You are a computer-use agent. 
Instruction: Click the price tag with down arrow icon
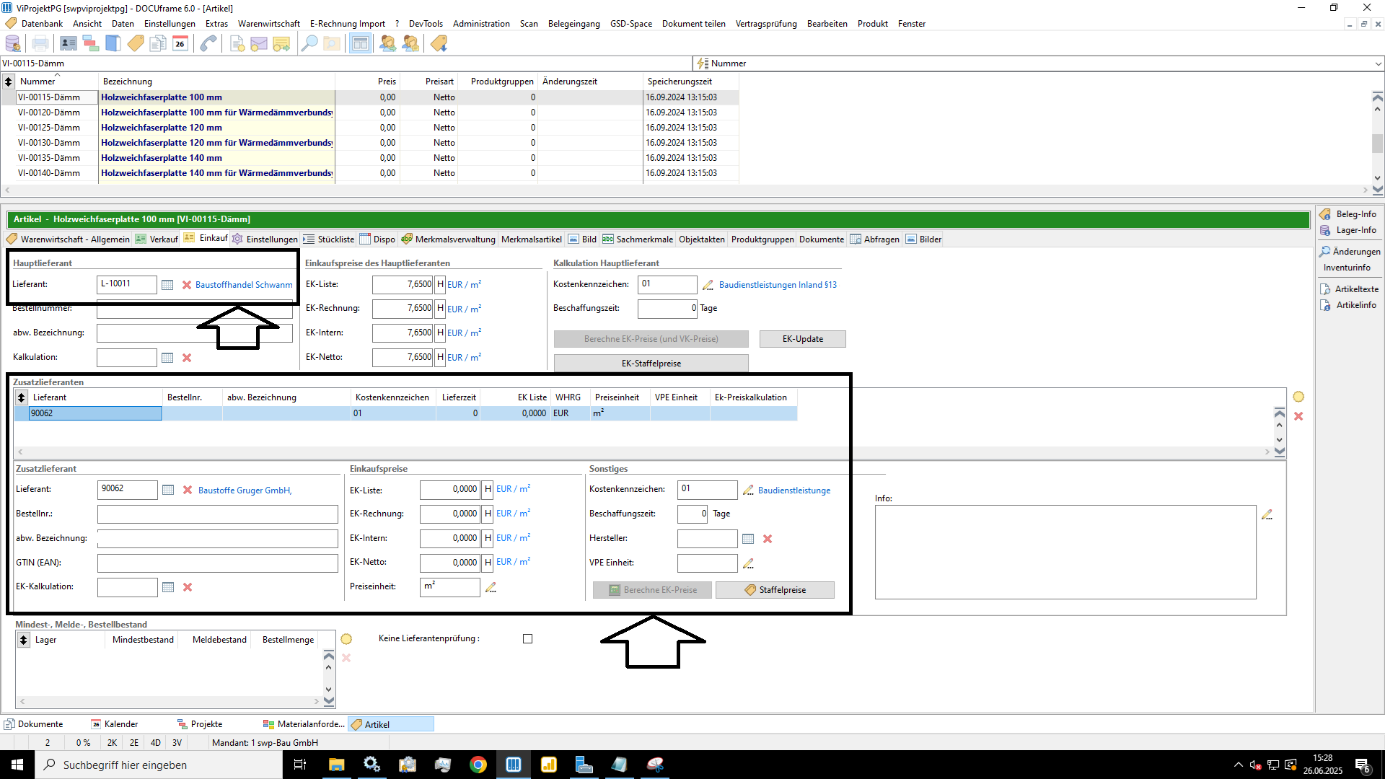point(437,43)
